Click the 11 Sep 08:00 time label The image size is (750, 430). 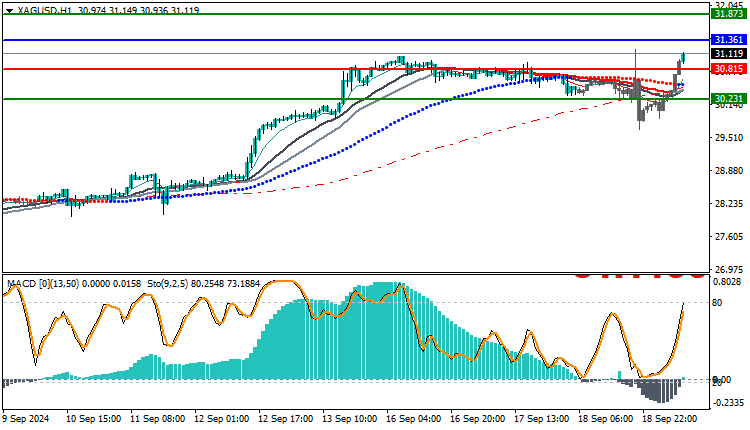point(157,419)
